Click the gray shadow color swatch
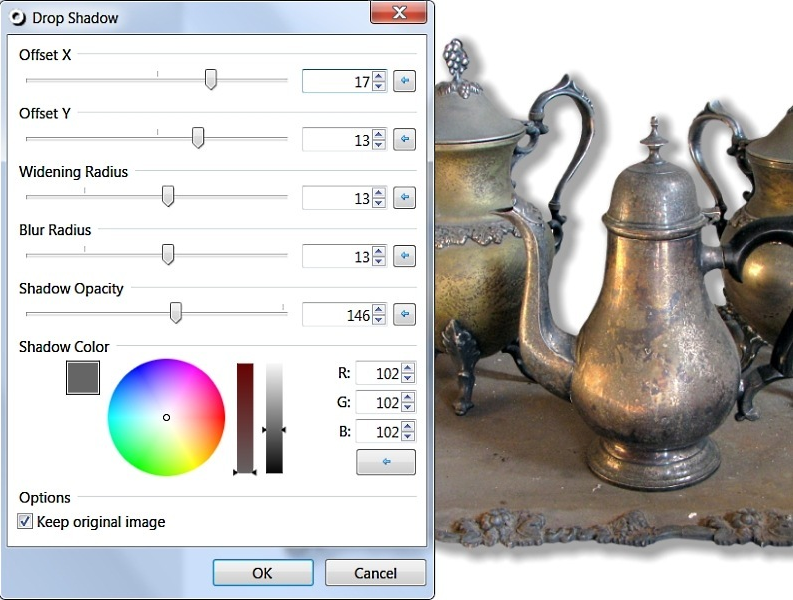Viewport: 793px width, 600px height. click(83, 377)
